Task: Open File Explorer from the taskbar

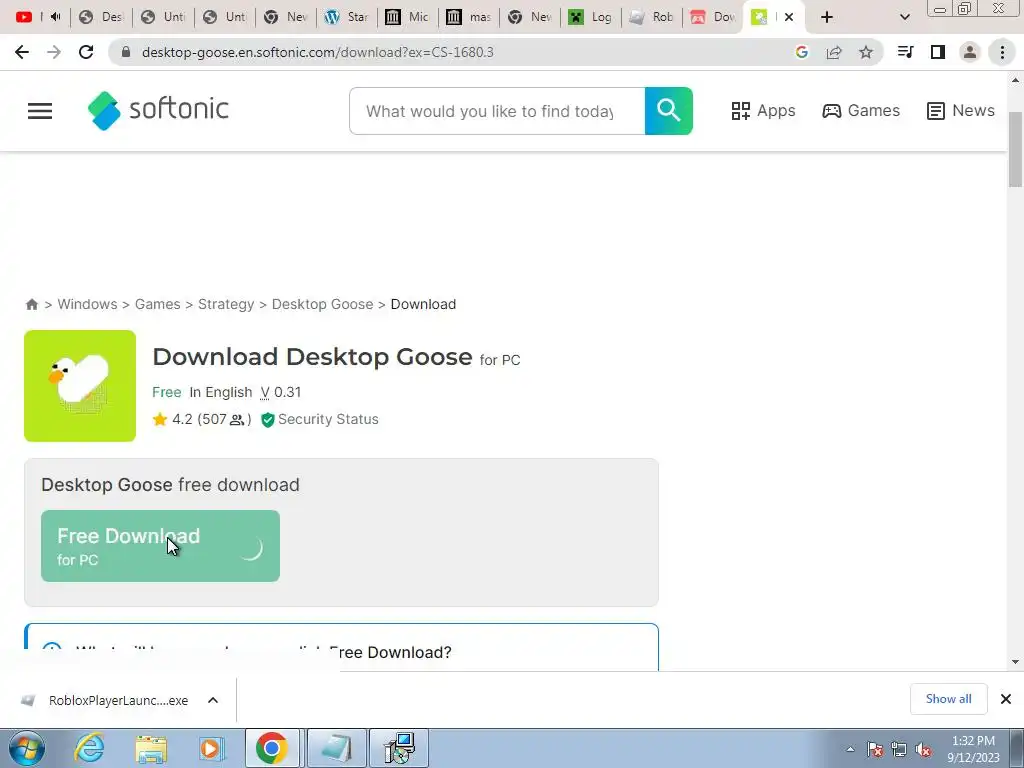Action: coord(151,748)
